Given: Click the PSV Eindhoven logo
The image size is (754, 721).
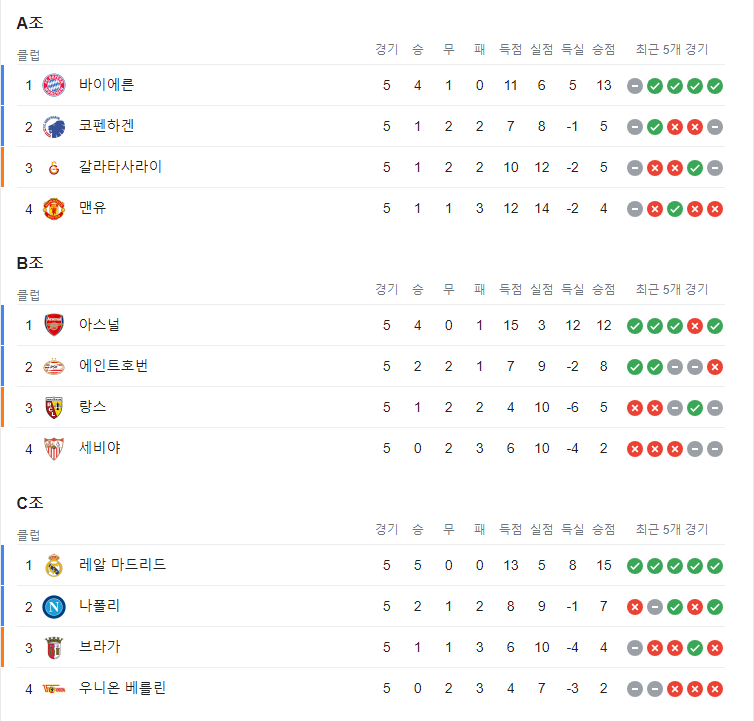Looking at the screenshot, I should 54,367.
